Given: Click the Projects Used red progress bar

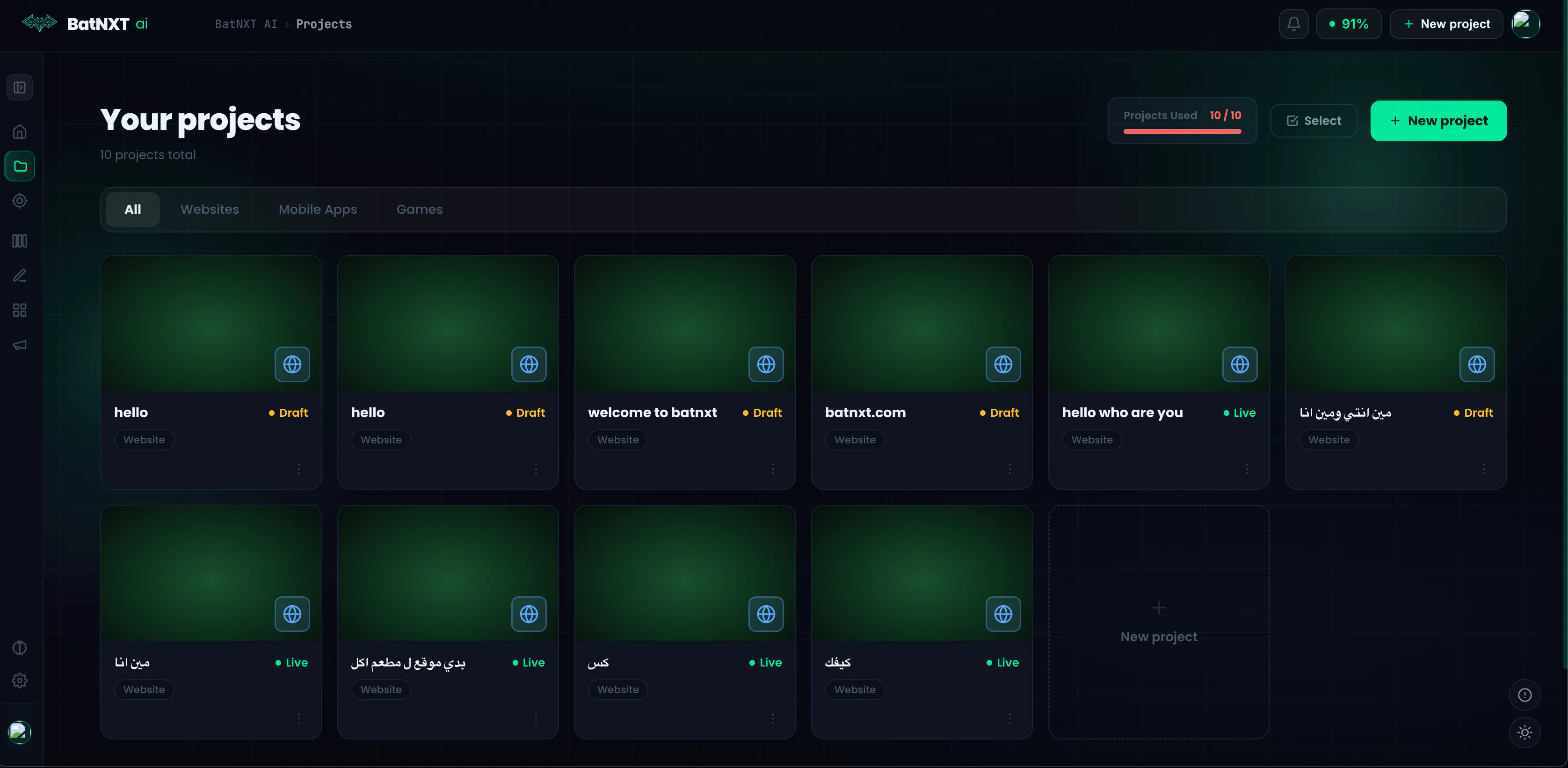Looking at the screenshot, I should coord(1182,131).
